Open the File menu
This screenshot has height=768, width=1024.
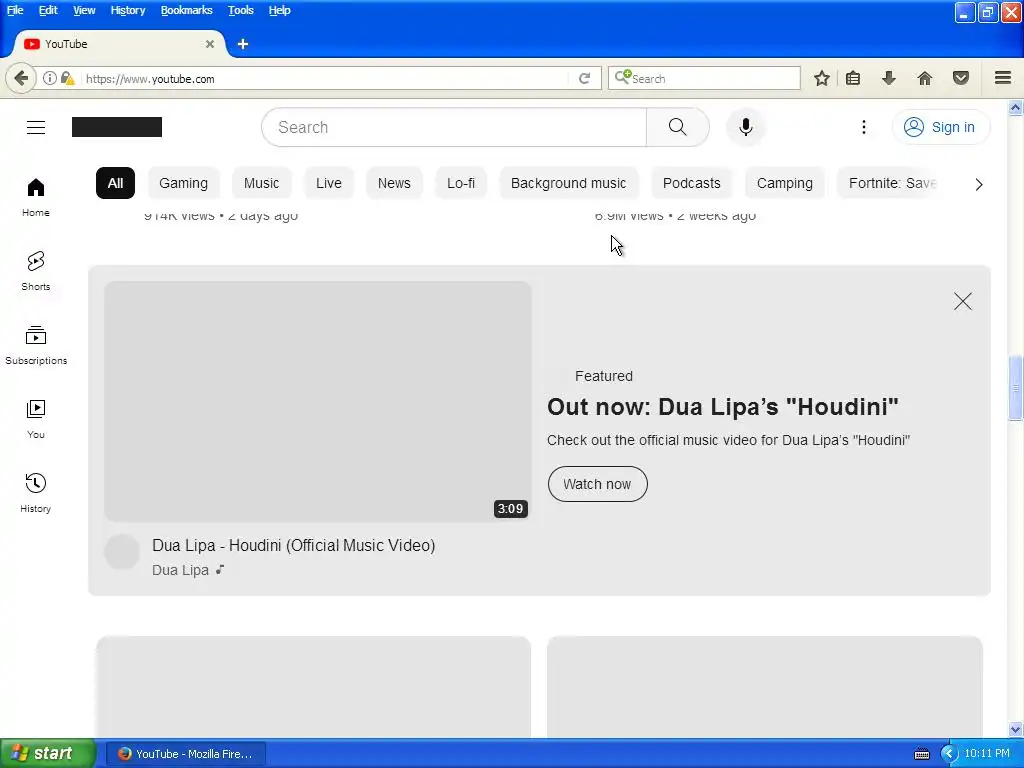pyautogui.click(x=15, y=10)
